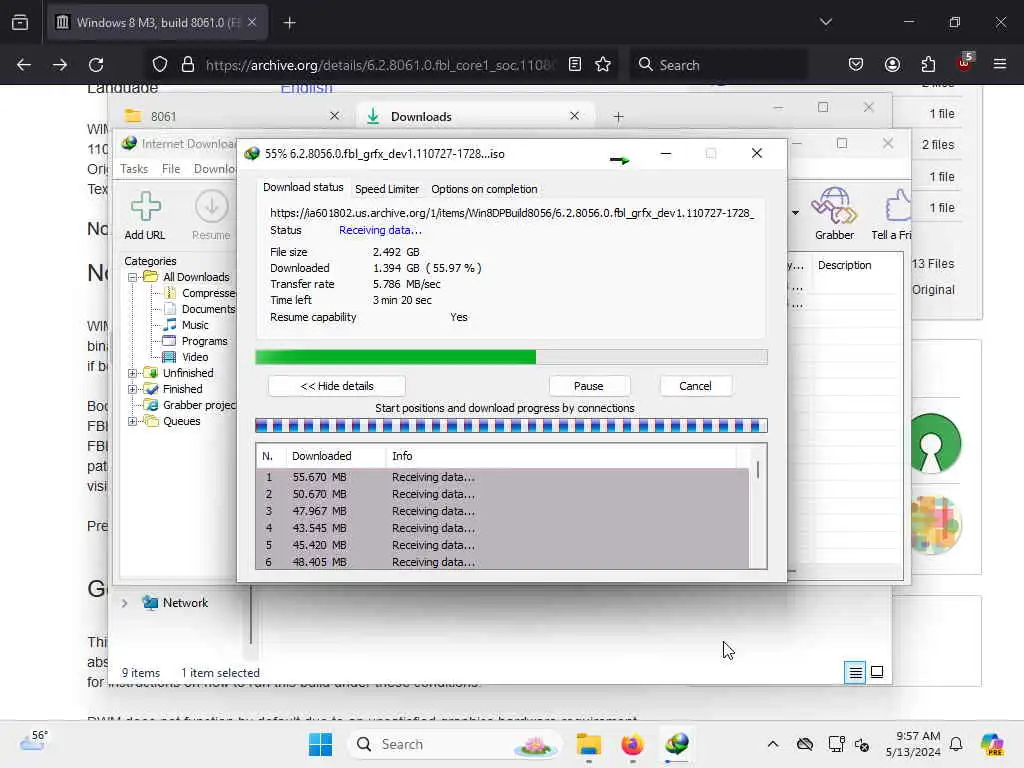Switch to the Speed Limiter tab

point(387,189)
